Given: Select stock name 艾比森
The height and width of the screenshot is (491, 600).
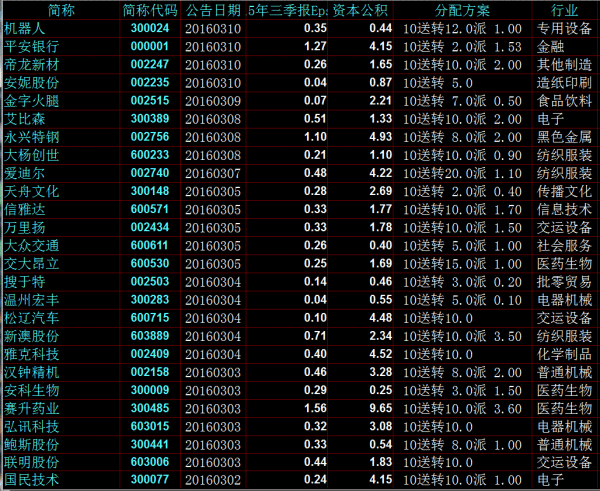Looking at the screenshot, I should 24,119.
